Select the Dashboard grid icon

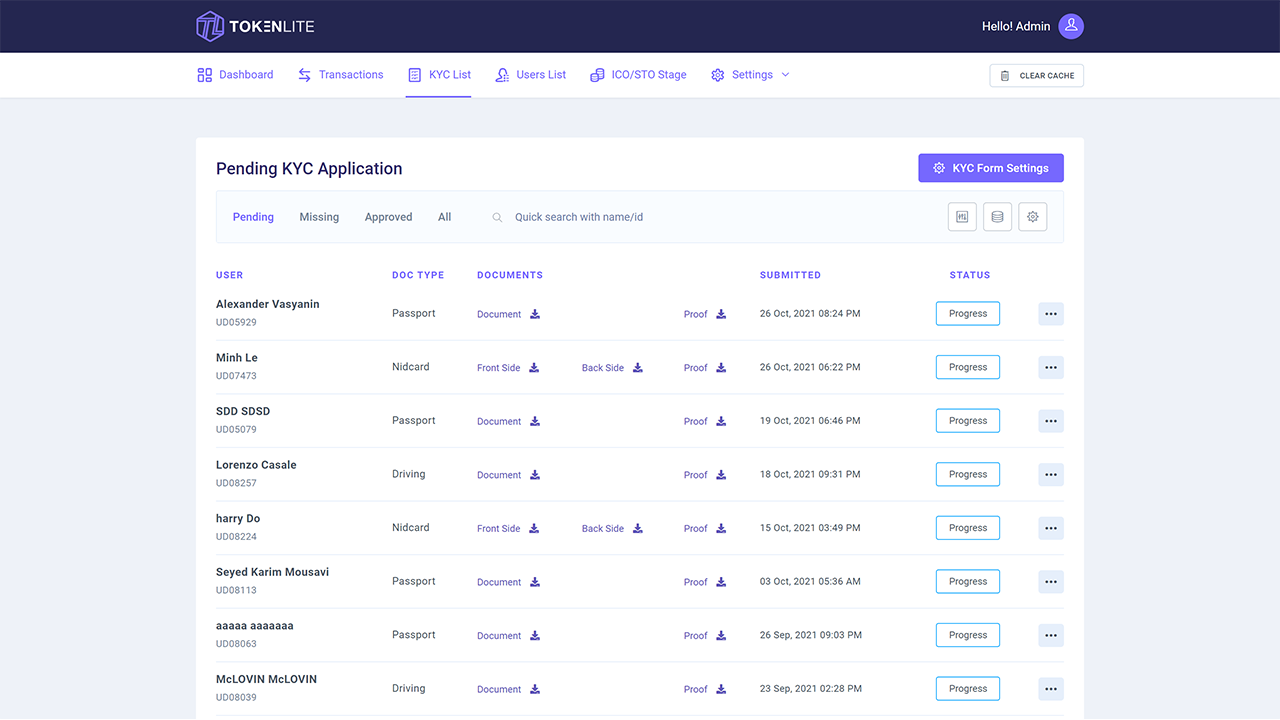coord(206,74)
